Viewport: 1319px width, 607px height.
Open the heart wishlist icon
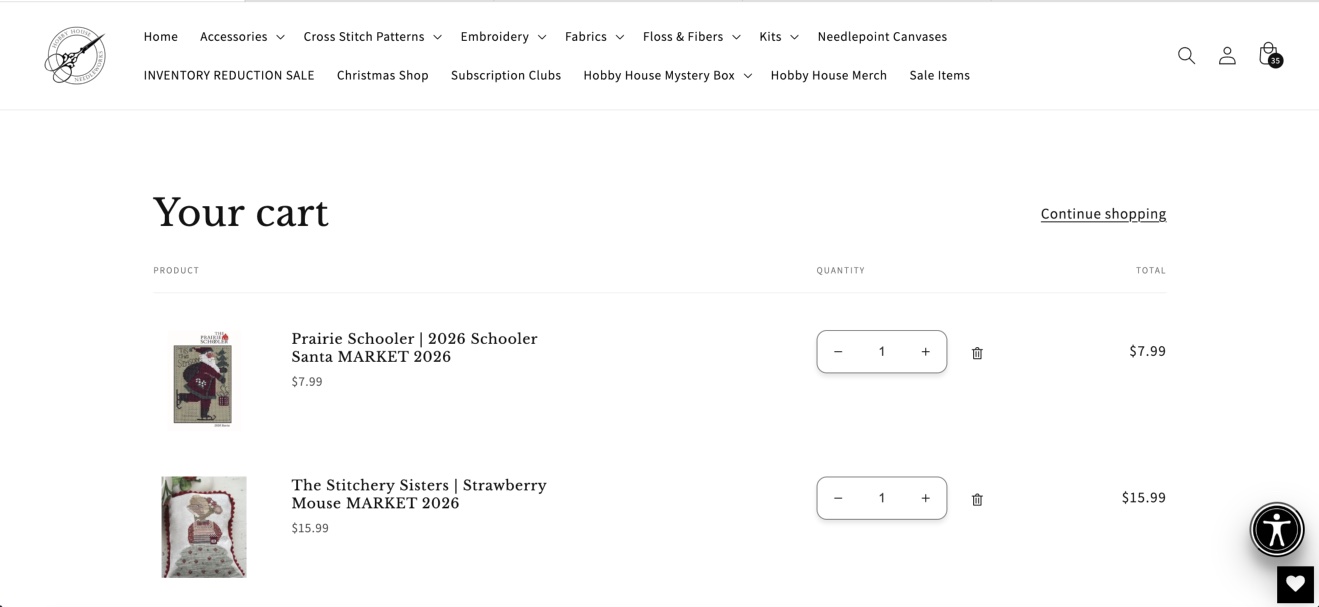click(1295, 585)
